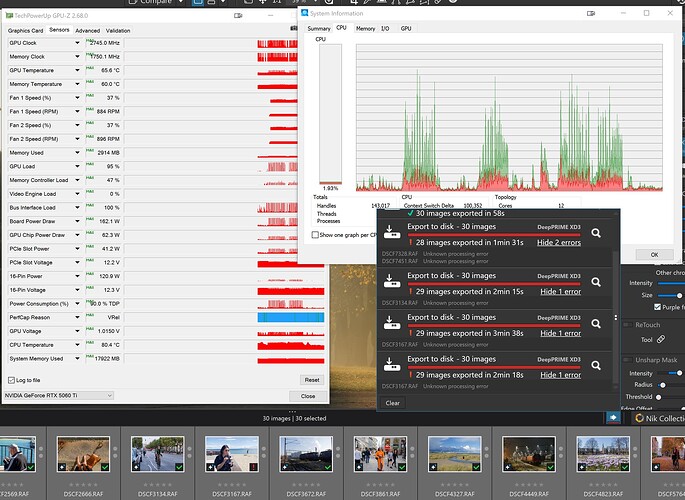The height and width of the screenshot is (500, 685).
Task: Open the NVIDIA GeForce RTX 5060 Ti selector
Action: [x=60, y=395]
